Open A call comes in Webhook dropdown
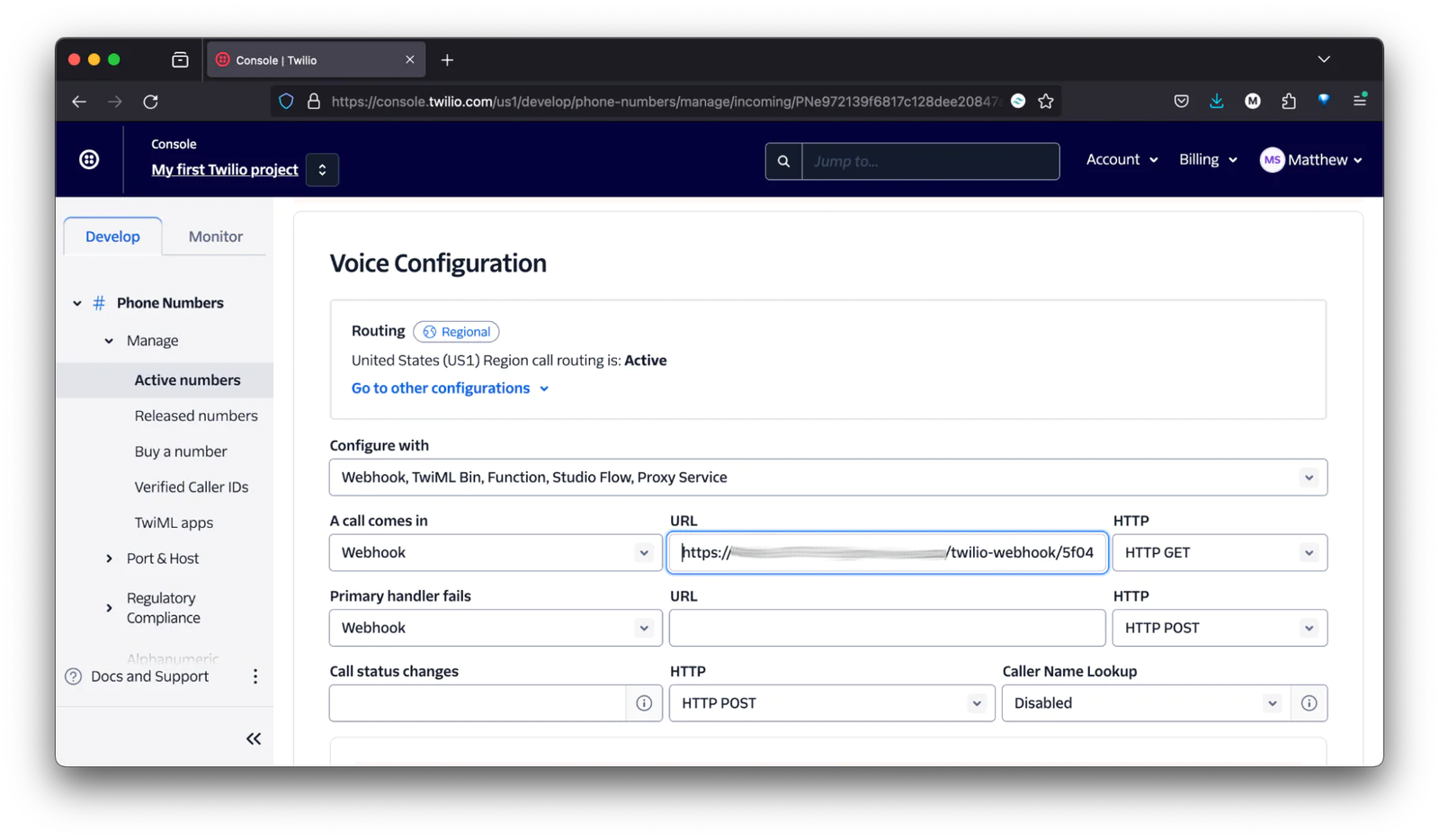Viewport: 1439px width, 840px height. pyautogui.click(x=496, y=552)
